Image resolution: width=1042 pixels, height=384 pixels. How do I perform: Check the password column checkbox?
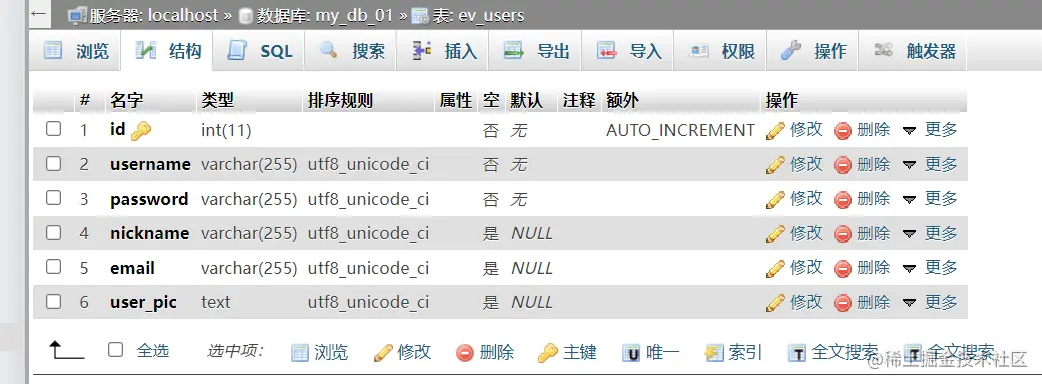(x=53, y=198)
